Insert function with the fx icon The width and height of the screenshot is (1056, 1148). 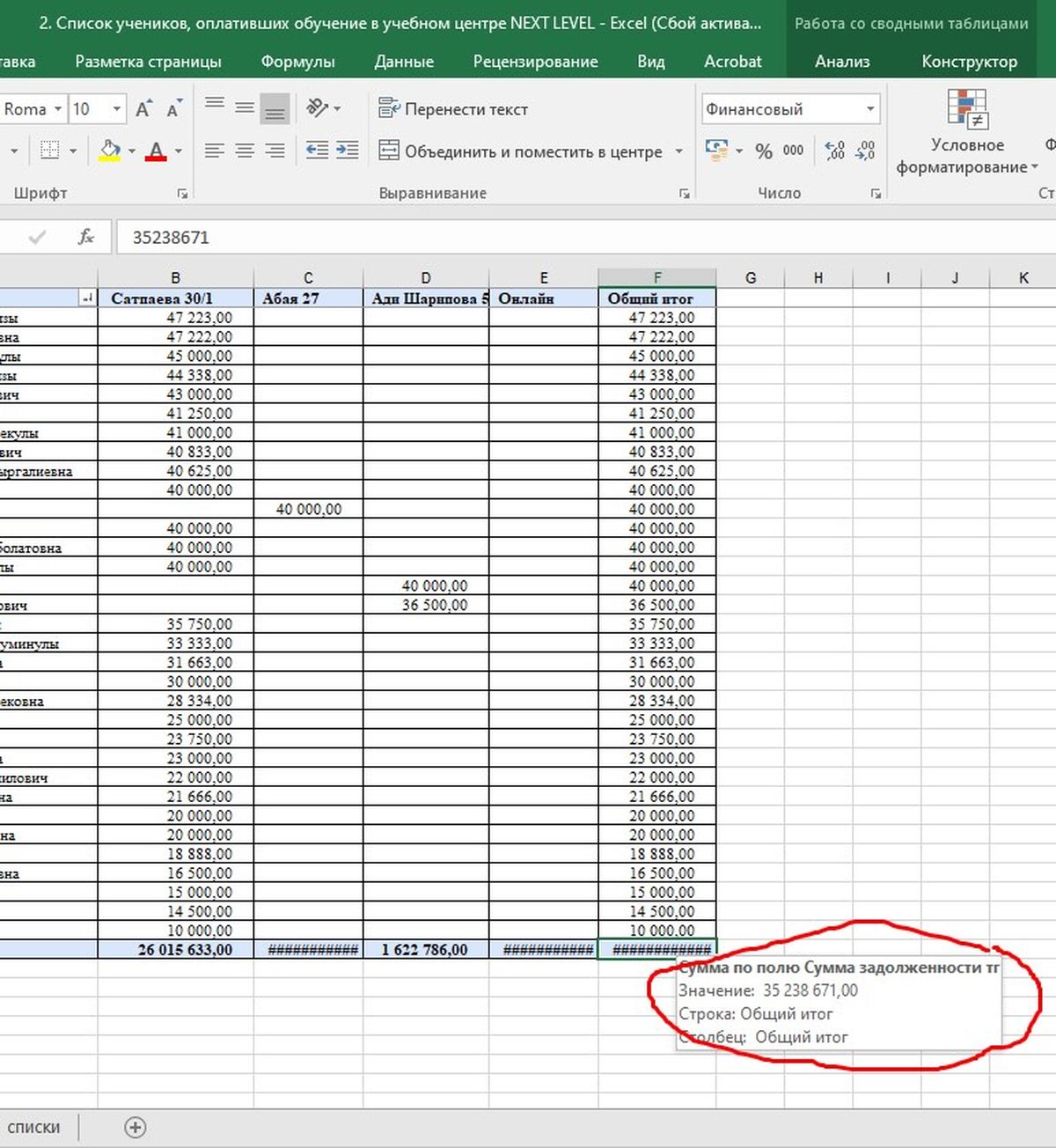85,237
